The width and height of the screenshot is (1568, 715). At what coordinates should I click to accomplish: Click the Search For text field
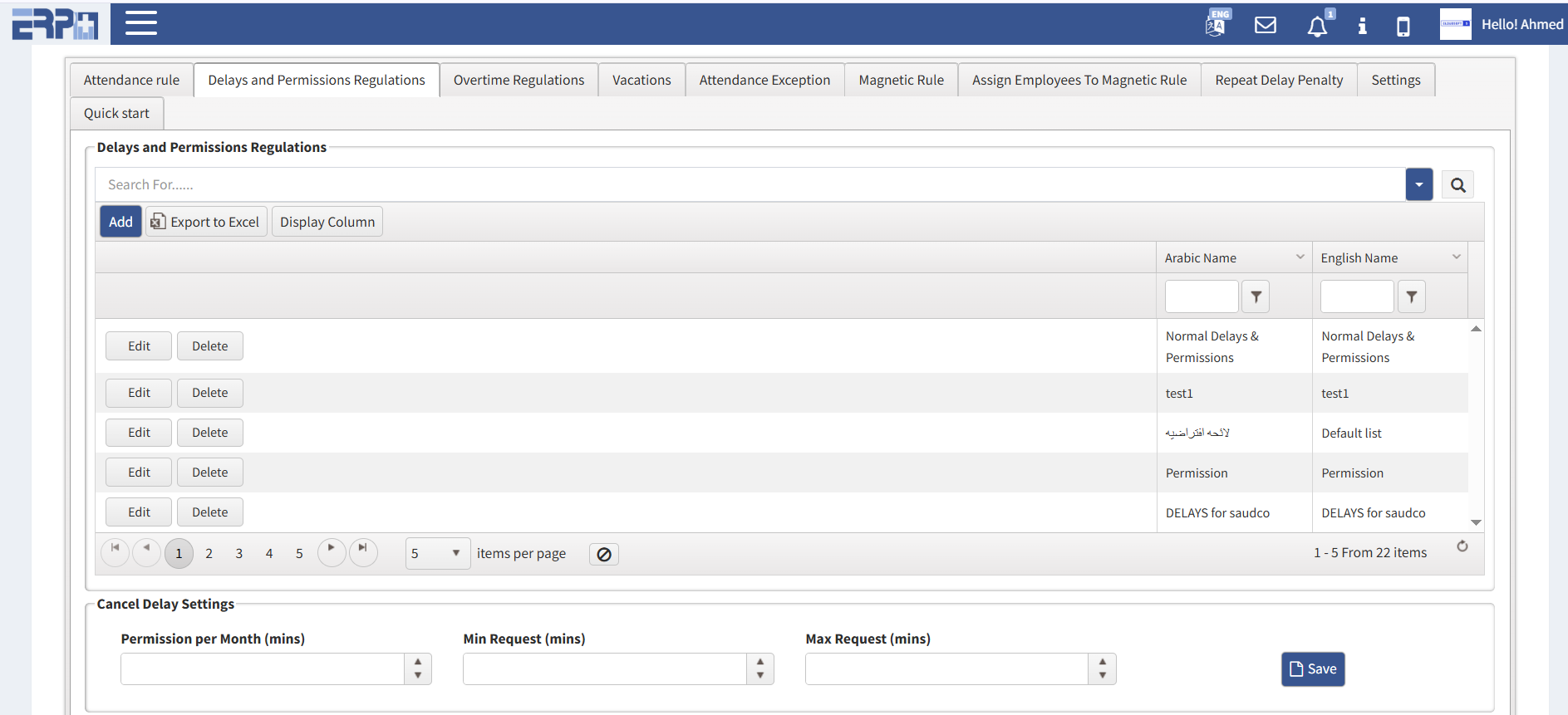tap(748, 185)
